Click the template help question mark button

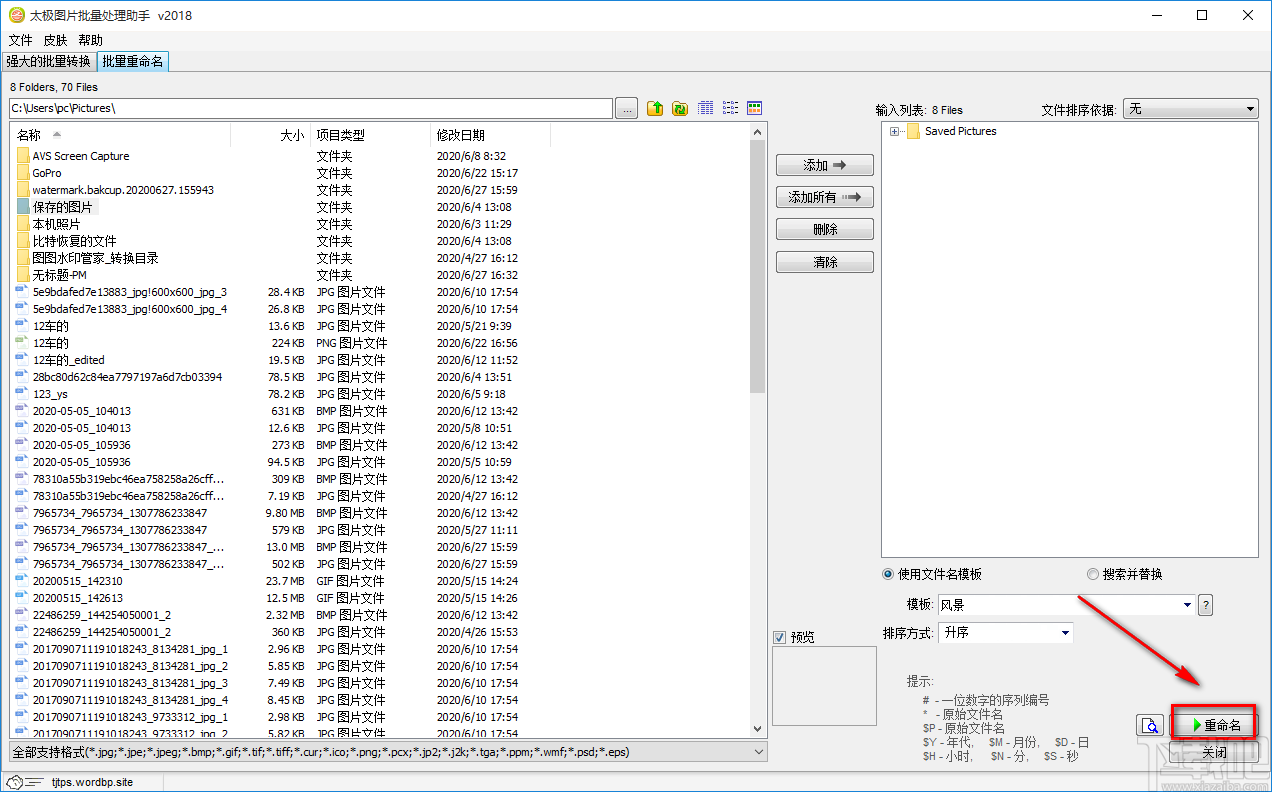[1205, 604]
